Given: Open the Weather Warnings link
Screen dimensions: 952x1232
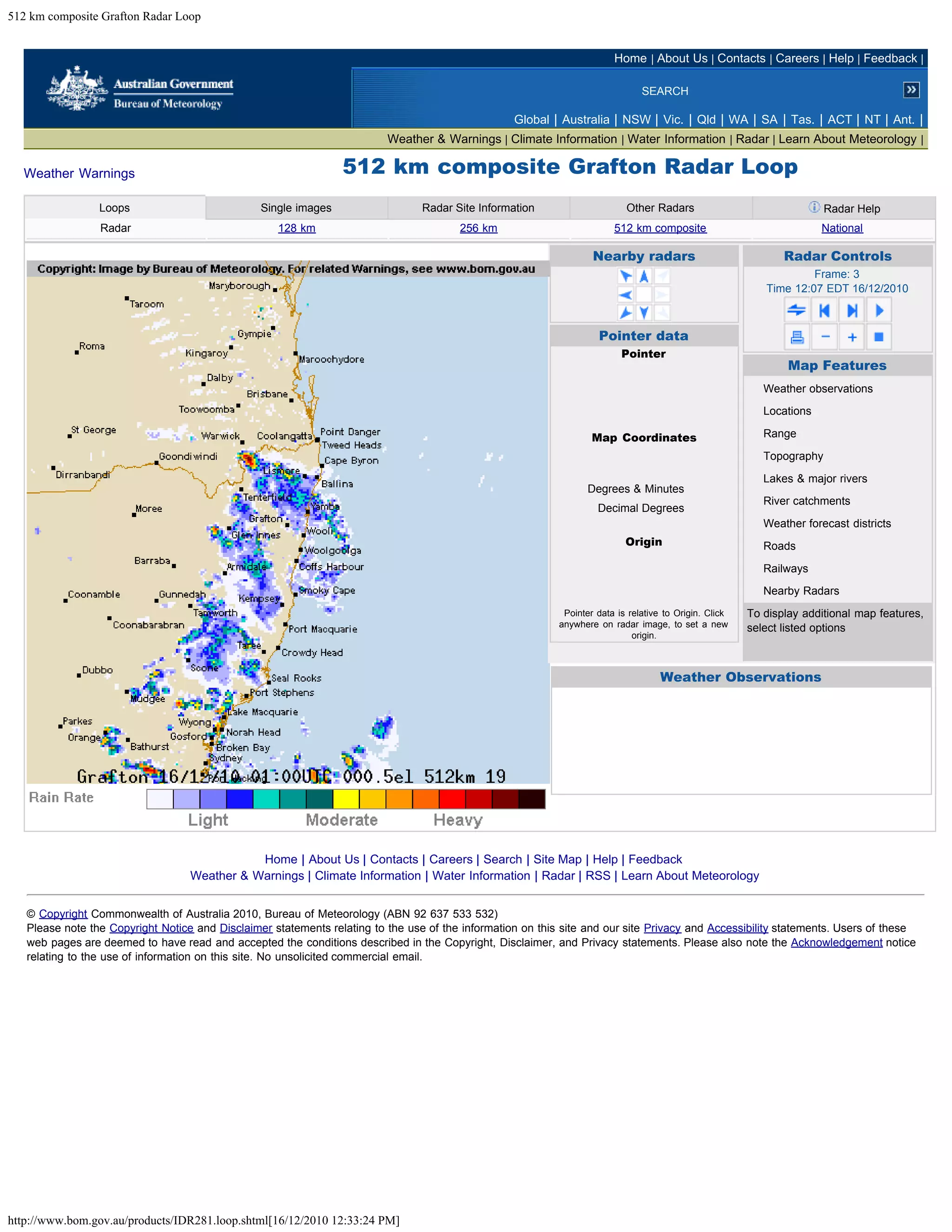Looking at the screenshot, I should point(79,173).
